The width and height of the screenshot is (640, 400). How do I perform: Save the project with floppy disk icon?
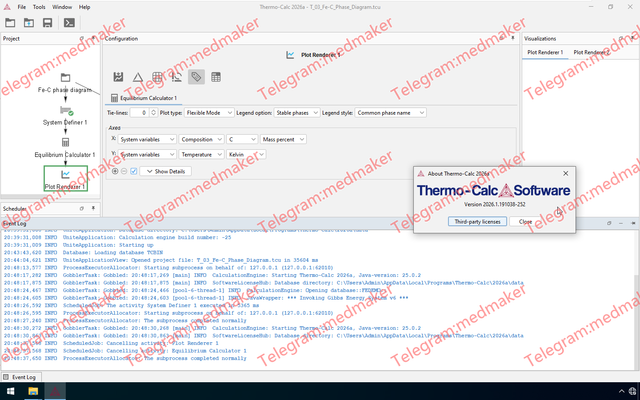(x=47, y=23)
